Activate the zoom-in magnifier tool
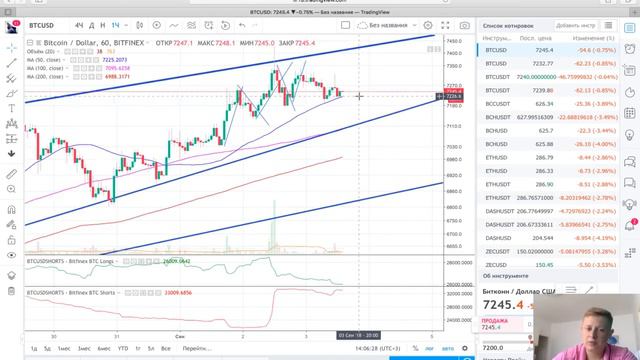640x360 pixels. pyautogui.click(x=11, y=189)
